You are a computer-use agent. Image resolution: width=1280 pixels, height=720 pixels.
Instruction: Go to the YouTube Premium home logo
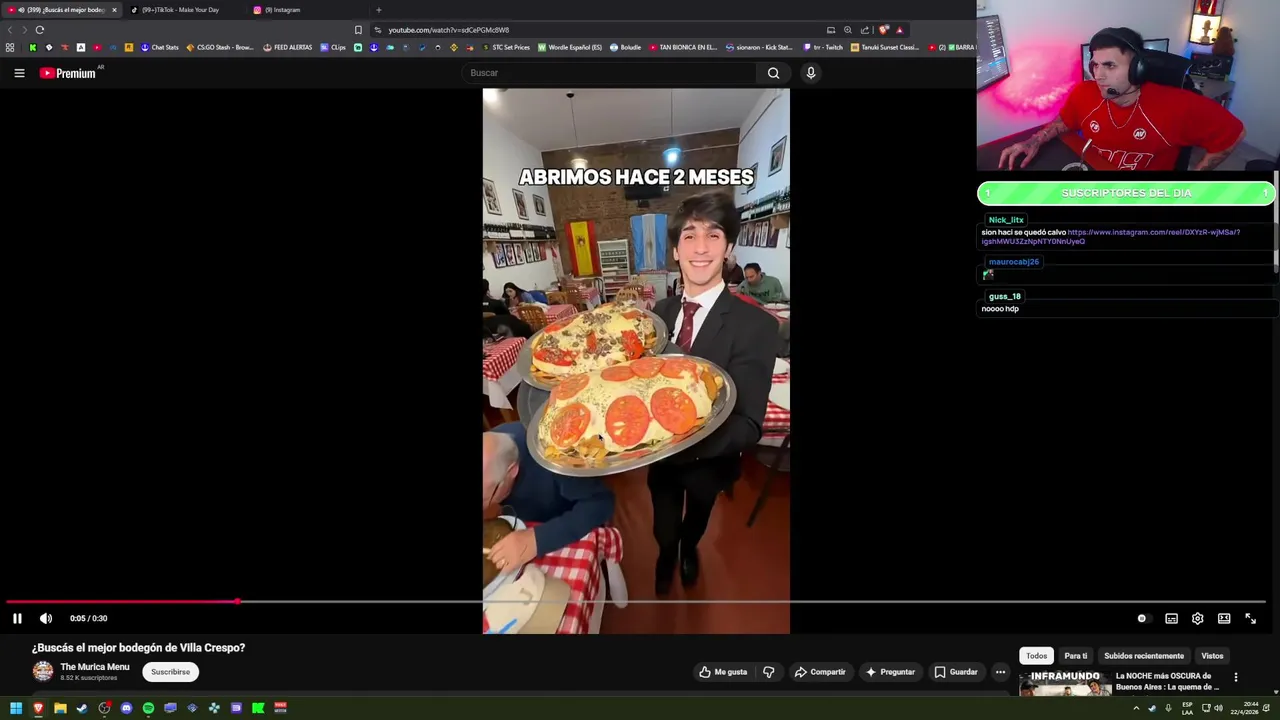tap(68, 73)
